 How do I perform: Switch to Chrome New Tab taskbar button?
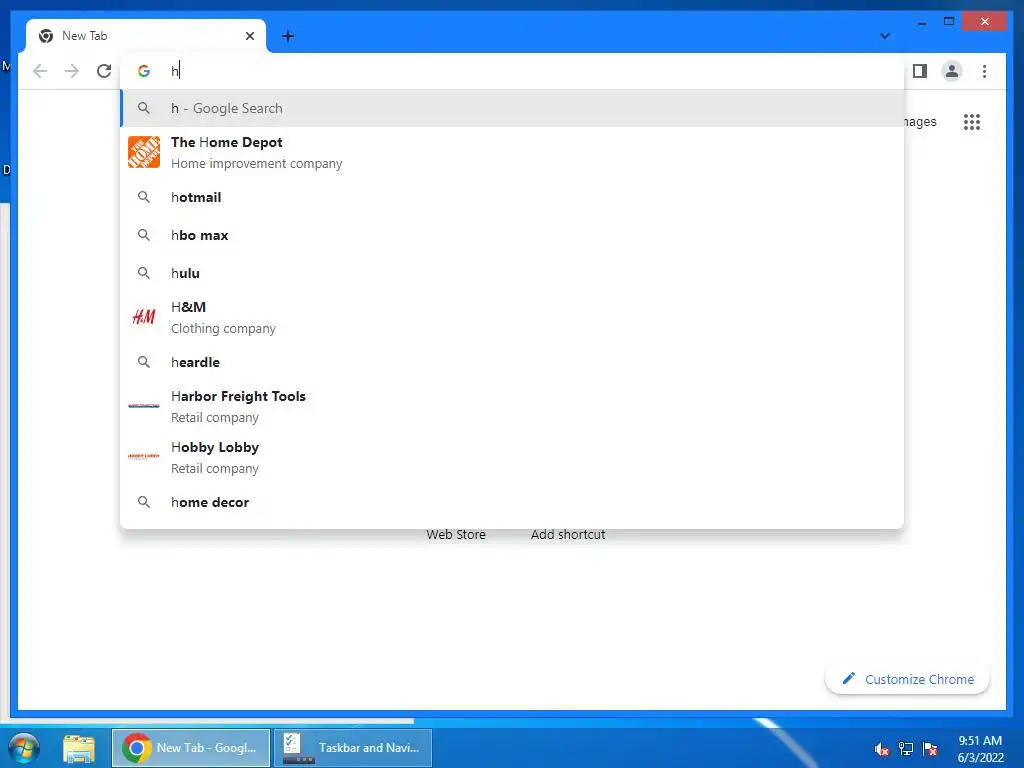click(191, 748)
